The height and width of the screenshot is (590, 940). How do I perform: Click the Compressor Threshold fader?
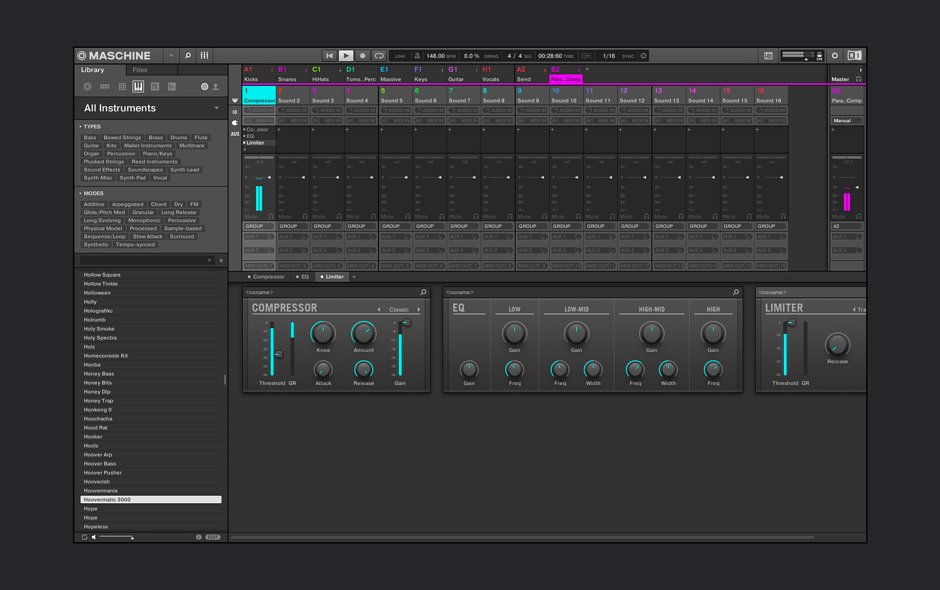click(x=273, y=349)
